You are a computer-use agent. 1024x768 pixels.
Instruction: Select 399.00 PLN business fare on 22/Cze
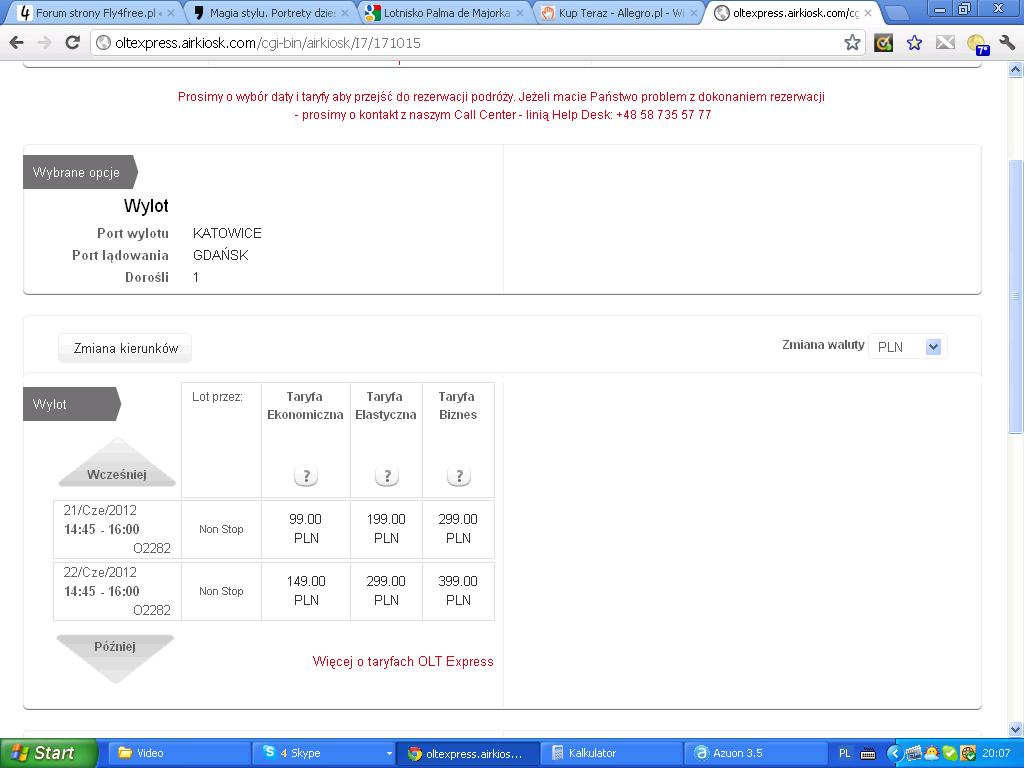coord(458,591)
